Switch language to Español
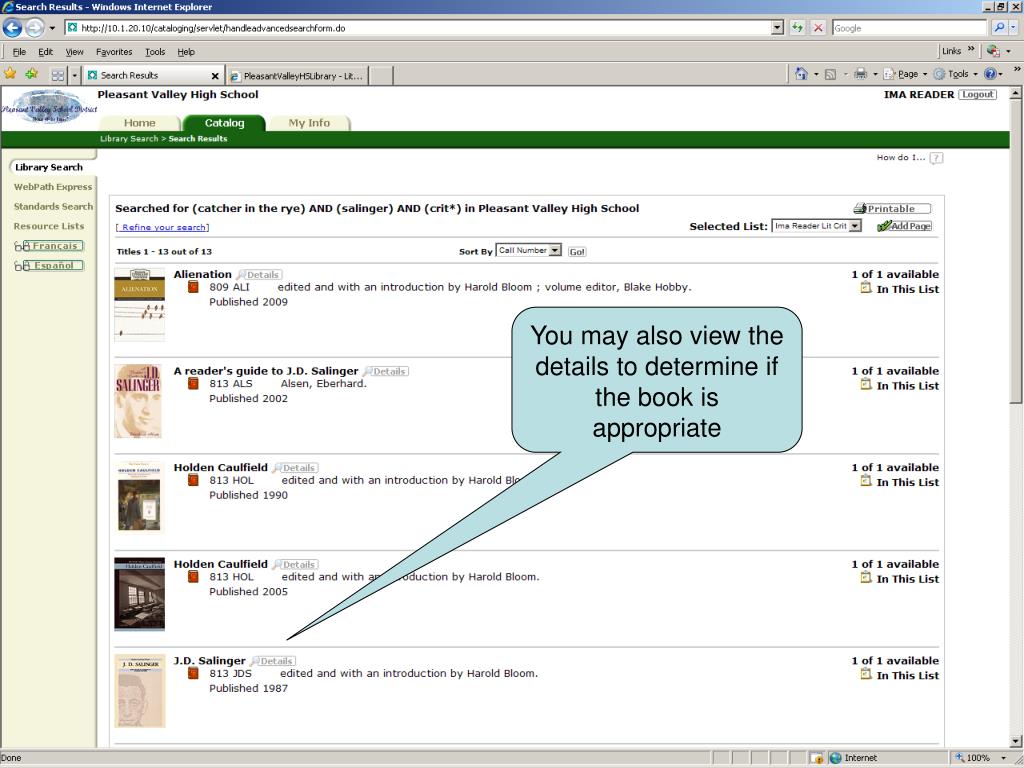Screen dimensions: 1024x768 (49, 265)
